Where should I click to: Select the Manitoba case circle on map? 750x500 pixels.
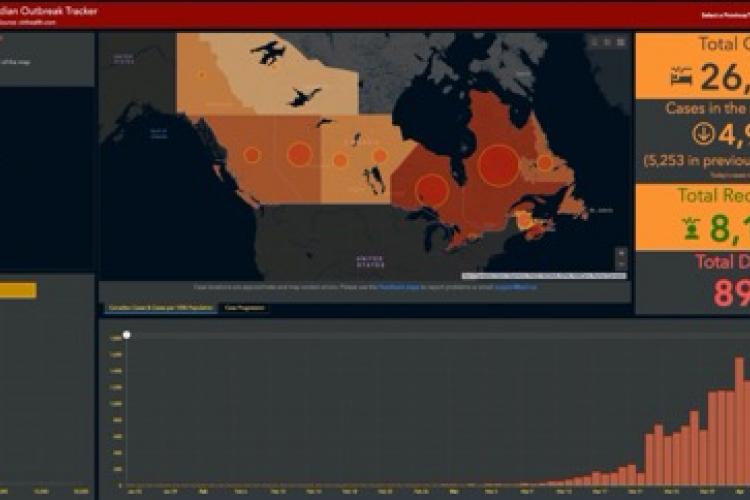(380, 156)
